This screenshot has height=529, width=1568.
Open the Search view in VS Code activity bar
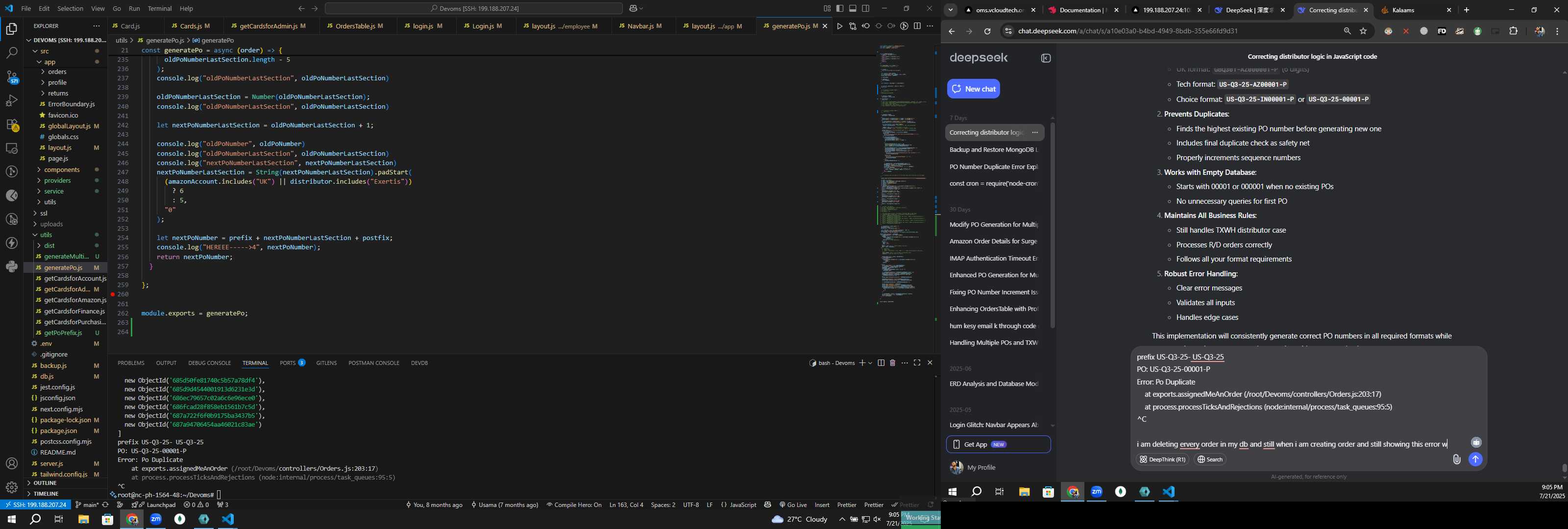[x=12, y=53]
